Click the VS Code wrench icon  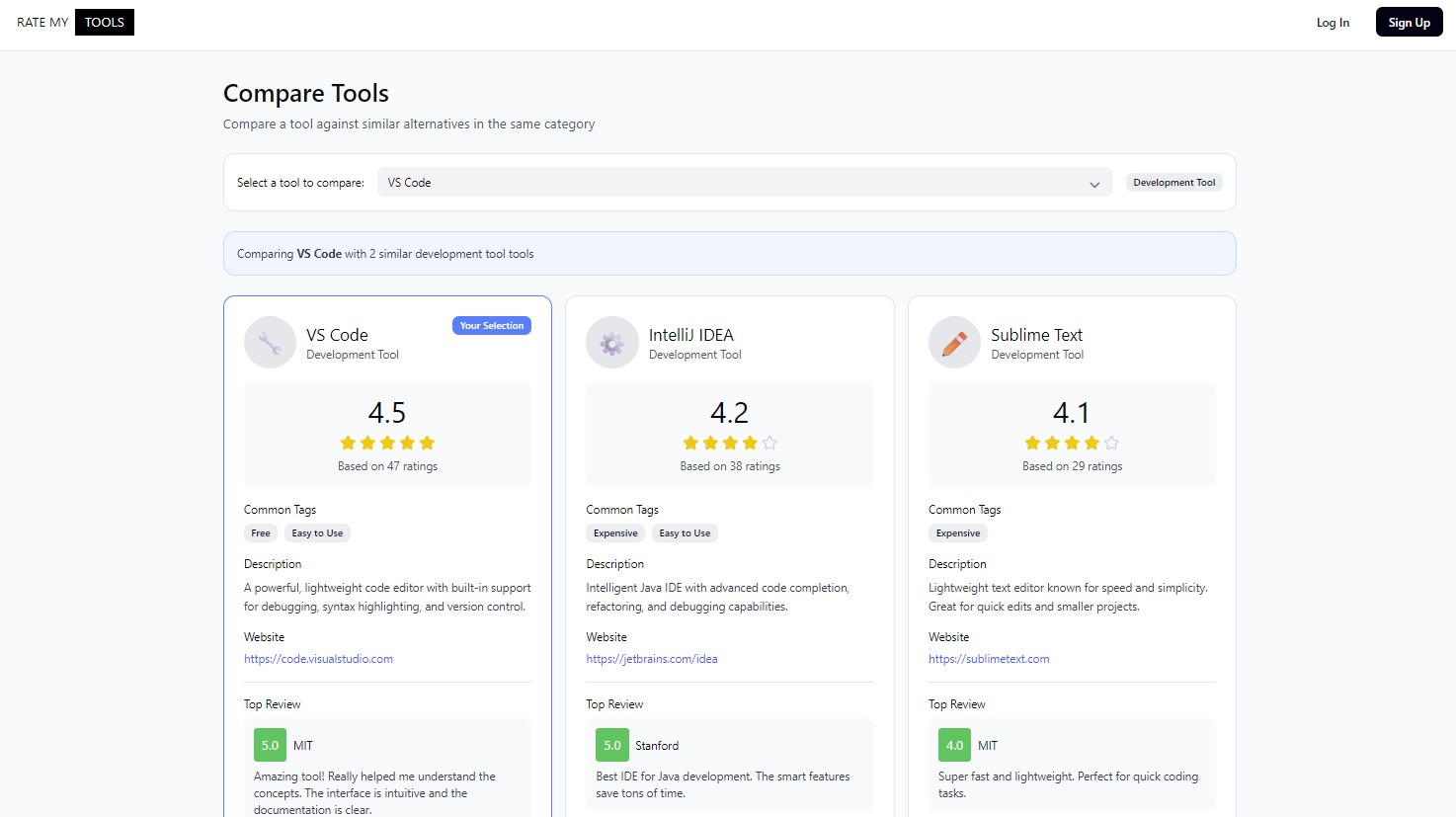[x=270, y=343]
